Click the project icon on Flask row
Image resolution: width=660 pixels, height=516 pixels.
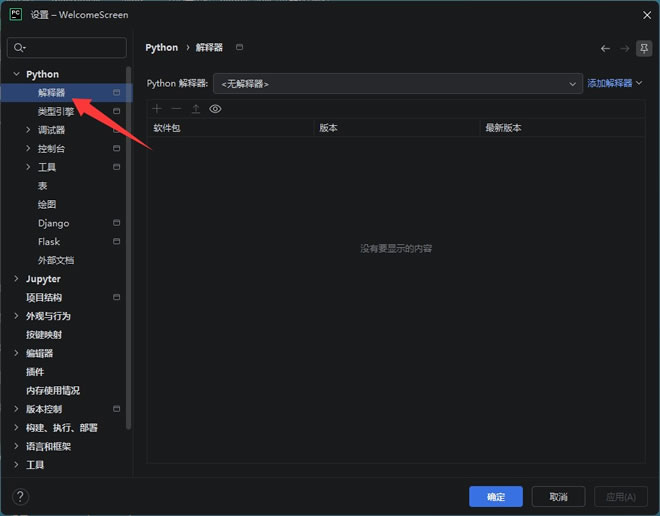117,241
